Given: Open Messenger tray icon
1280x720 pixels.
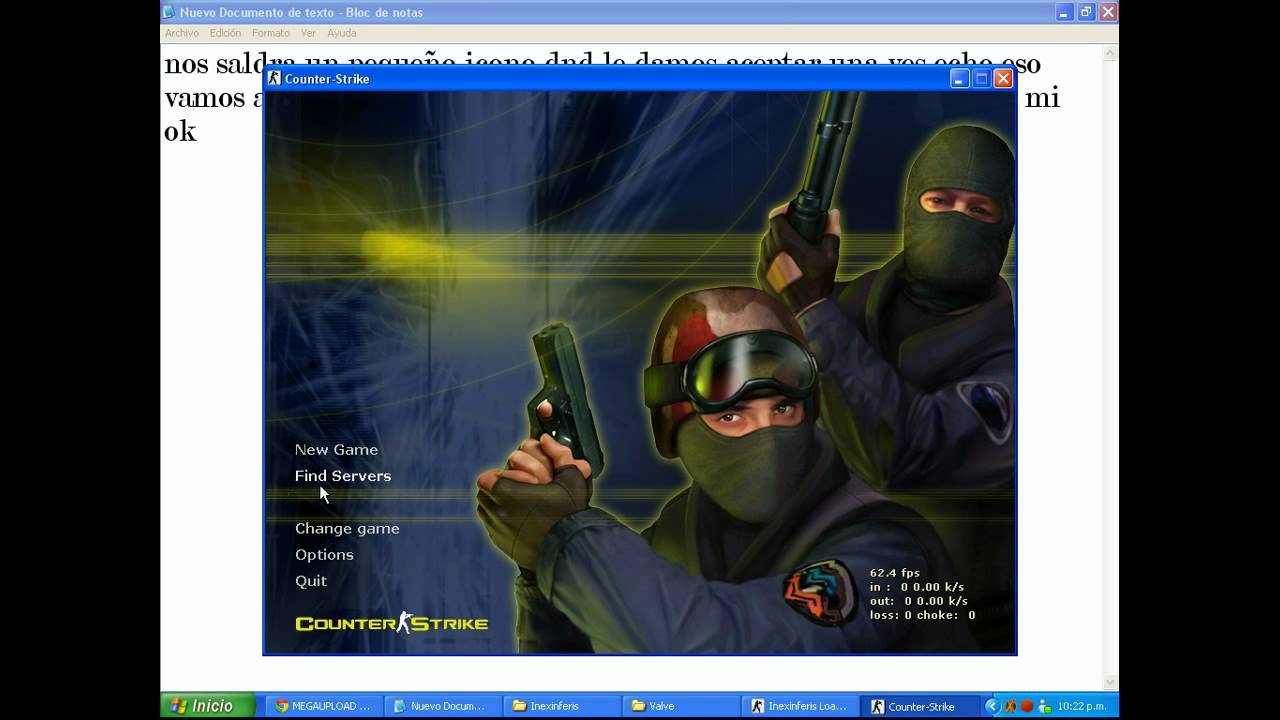Looking at the screenshot, I should point(1043,706).
